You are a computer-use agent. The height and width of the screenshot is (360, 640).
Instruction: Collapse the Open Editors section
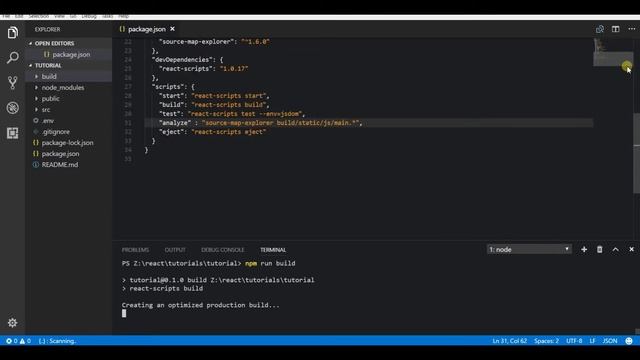point(54,43)
